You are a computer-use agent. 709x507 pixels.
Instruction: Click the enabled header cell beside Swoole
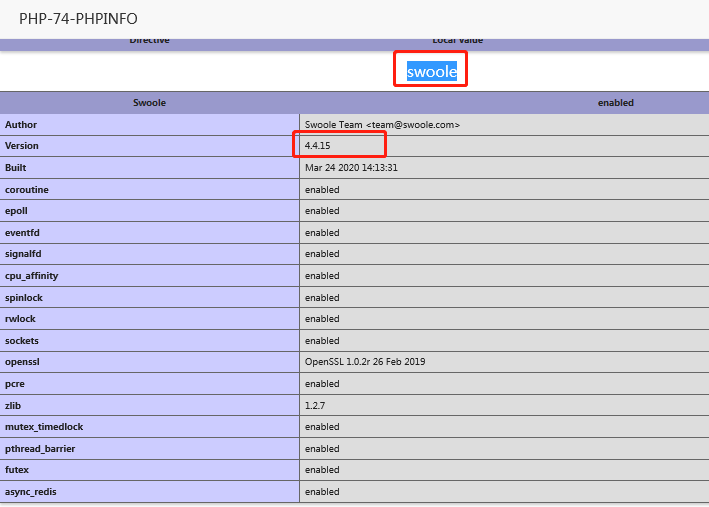tap(615, 103)
